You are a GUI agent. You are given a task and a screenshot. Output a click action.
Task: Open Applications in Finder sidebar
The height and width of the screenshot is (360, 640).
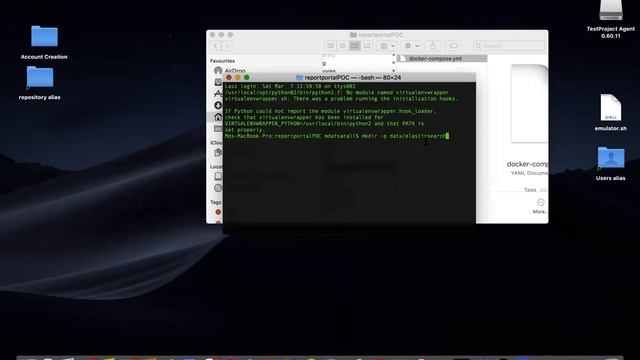(x=218, y=94)
